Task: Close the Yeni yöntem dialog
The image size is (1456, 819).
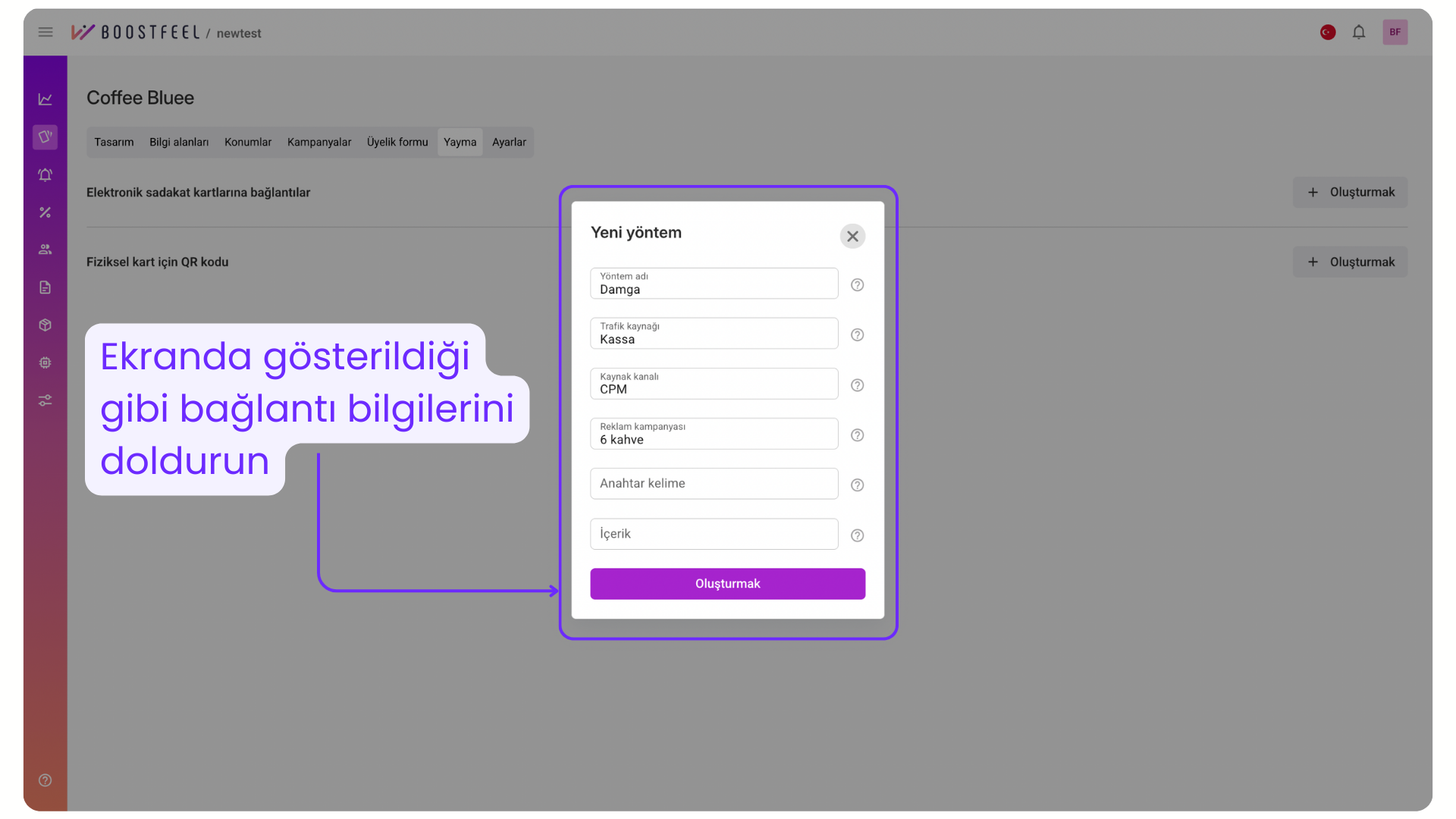Action: point(852,237)
